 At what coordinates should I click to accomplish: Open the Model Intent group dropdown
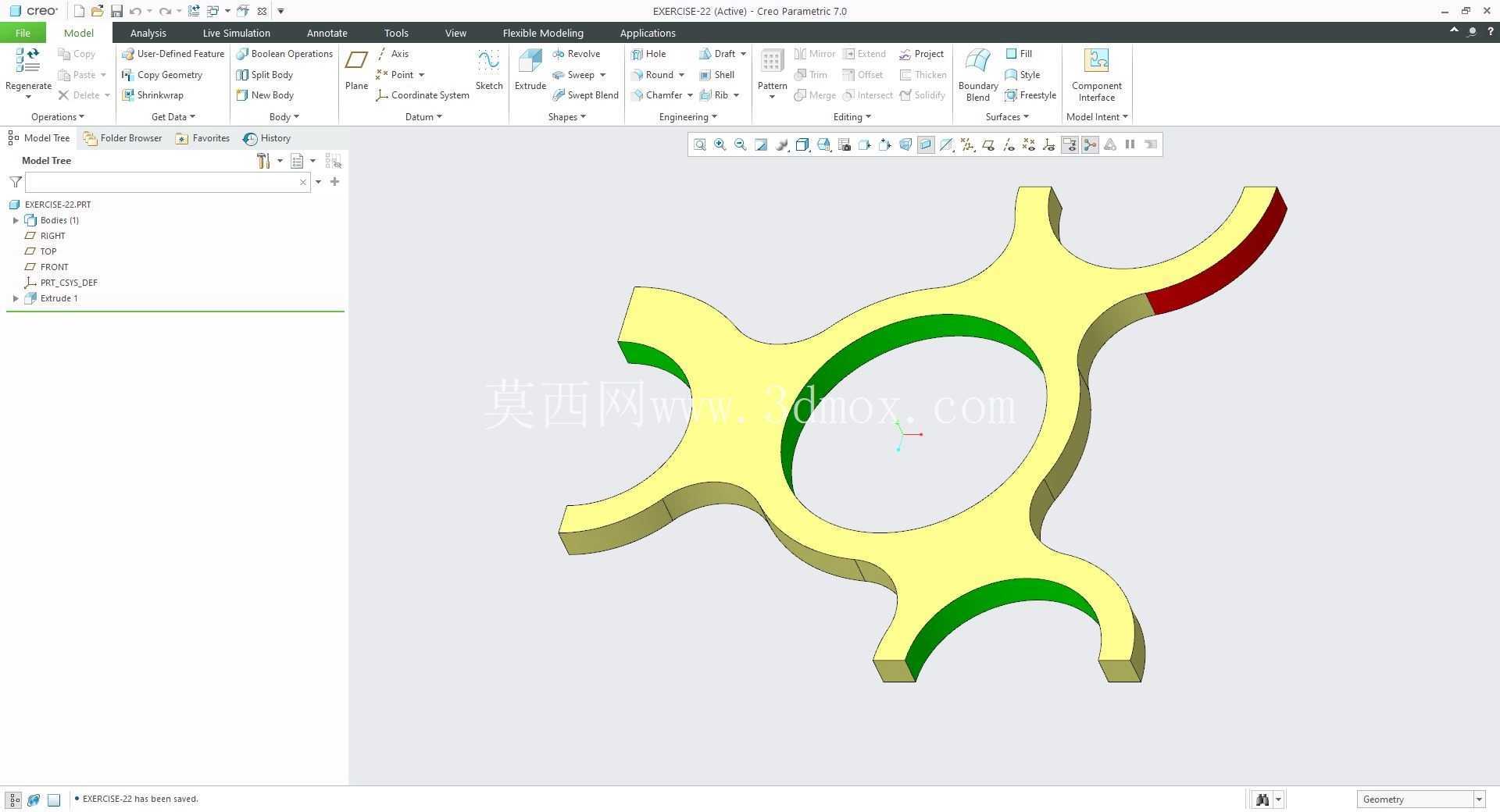click(x=1097, y=117)
